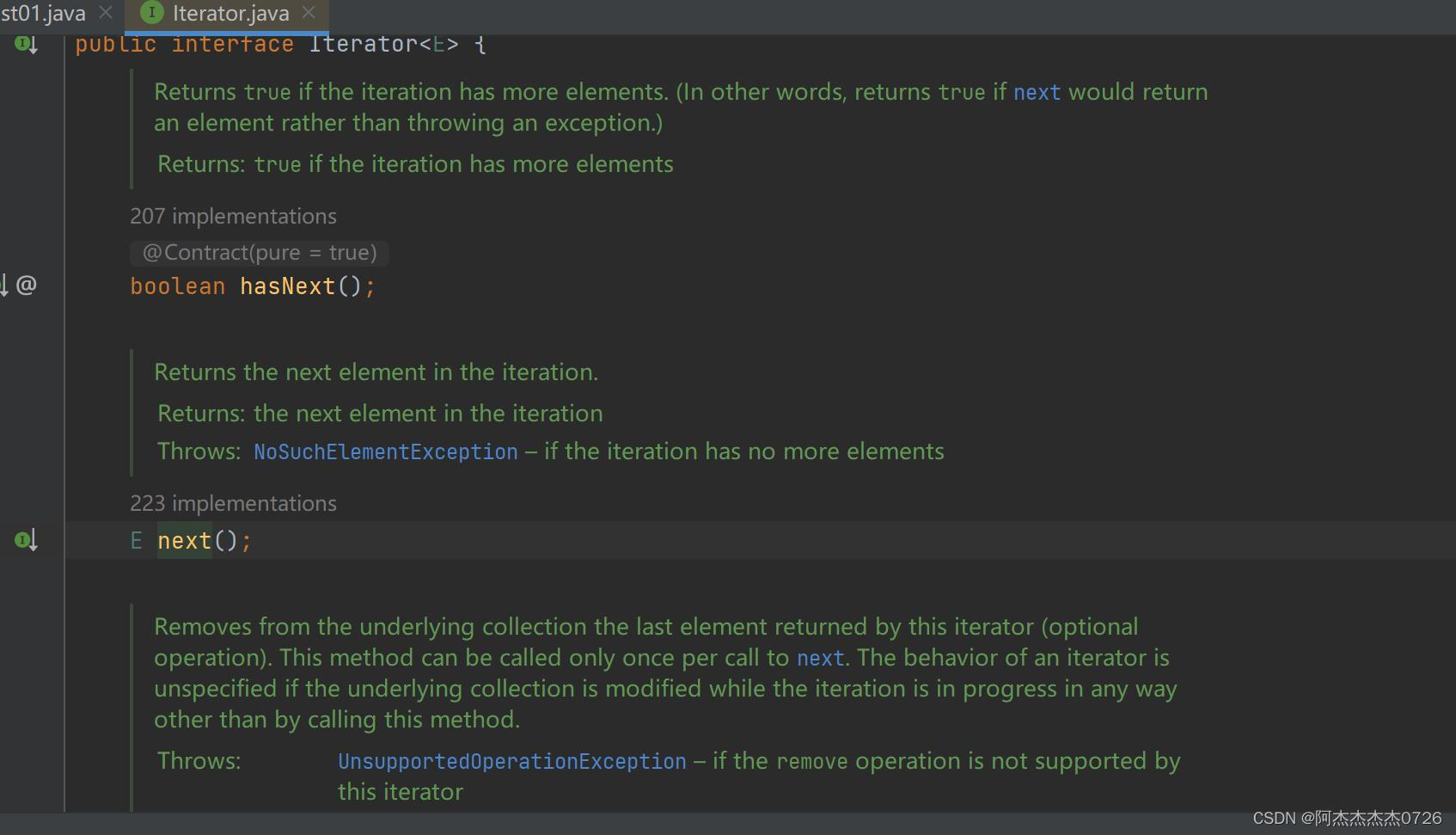This screenshot has height=835, width=1456.
Task: Close the st01.java tab
Action: coord(106,13)
